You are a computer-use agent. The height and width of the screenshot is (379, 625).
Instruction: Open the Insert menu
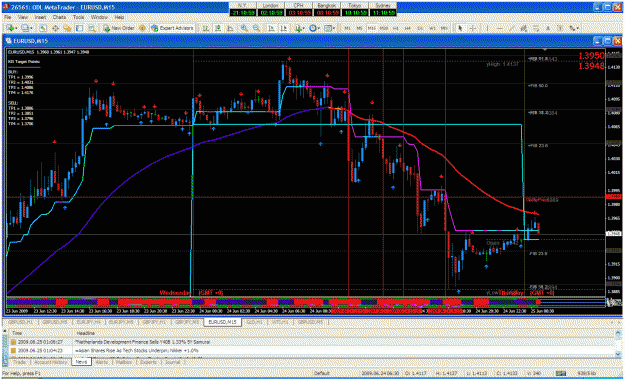[x=40, y=18]
